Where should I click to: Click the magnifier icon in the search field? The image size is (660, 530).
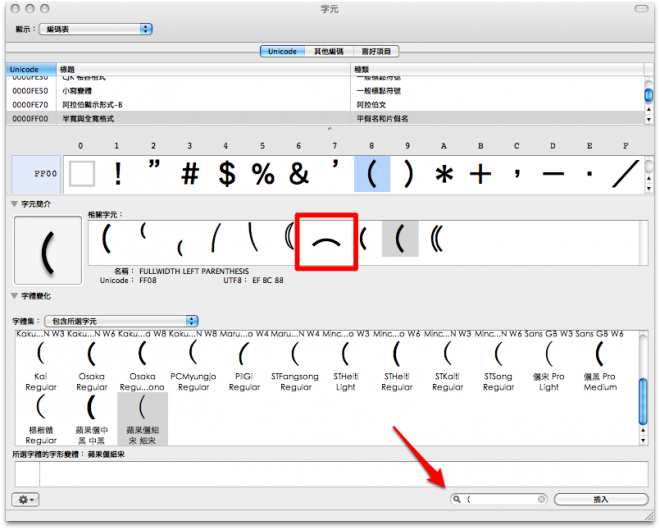click(457, 498)
